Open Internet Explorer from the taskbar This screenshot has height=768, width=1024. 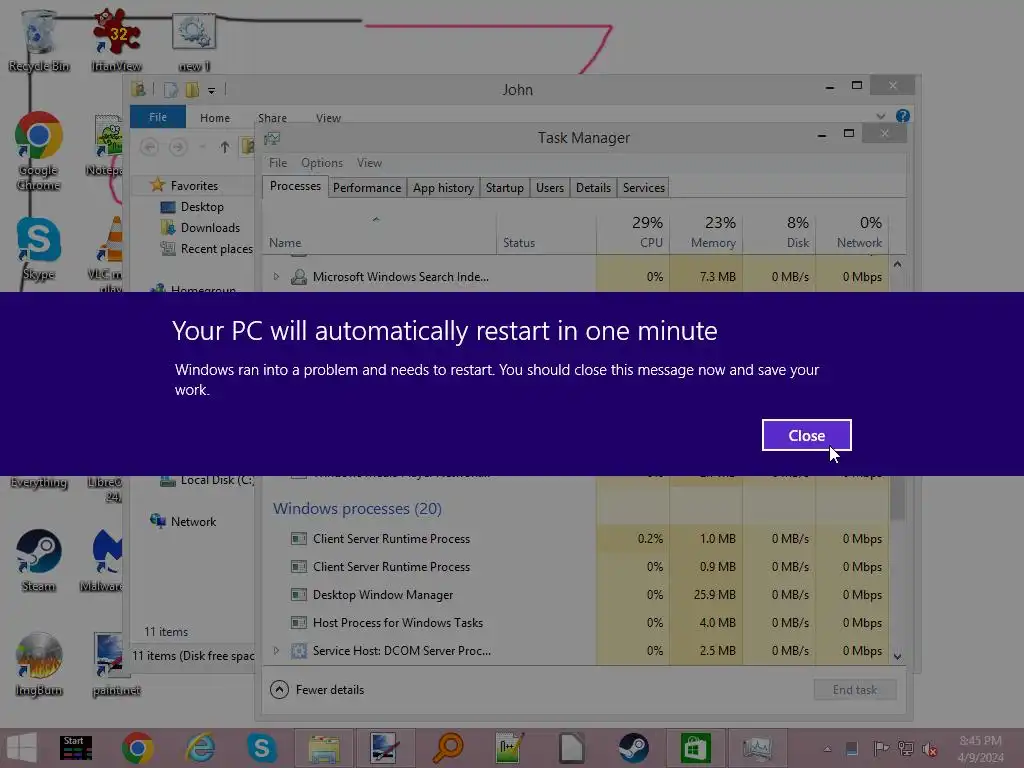[200, 748]
